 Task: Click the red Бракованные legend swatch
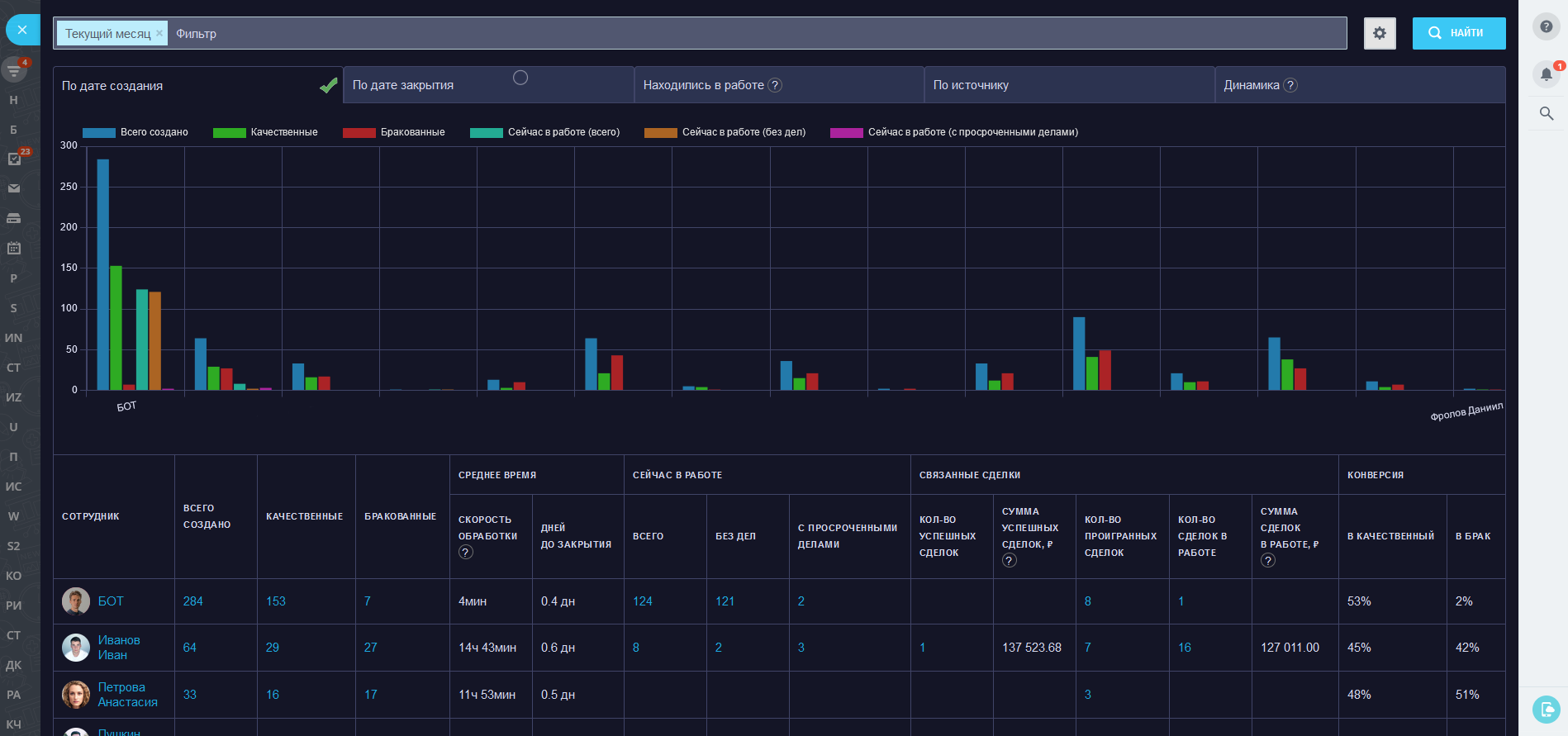359,132
